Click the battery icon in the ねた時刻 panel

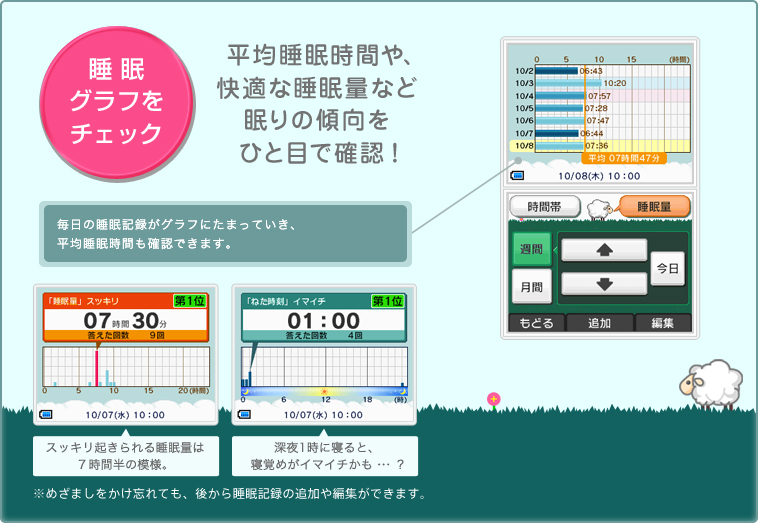coord(246,413)
